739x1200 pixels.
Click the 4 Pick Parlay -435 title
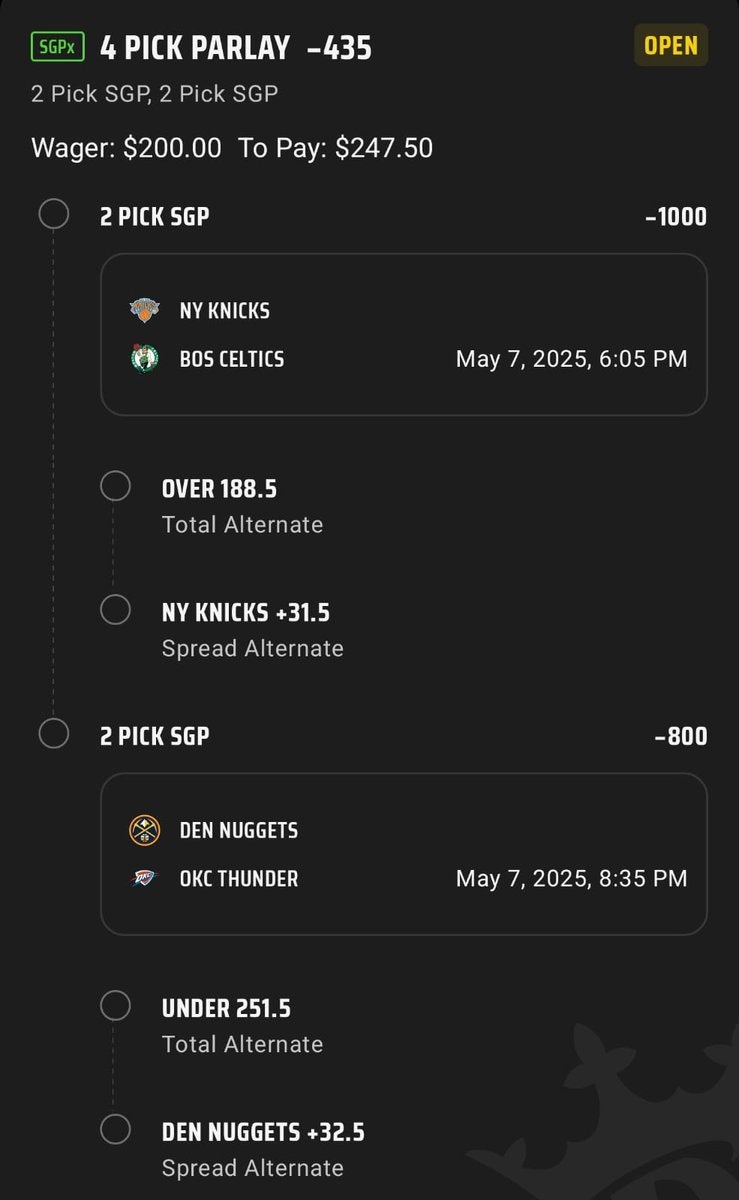point(236,48)
